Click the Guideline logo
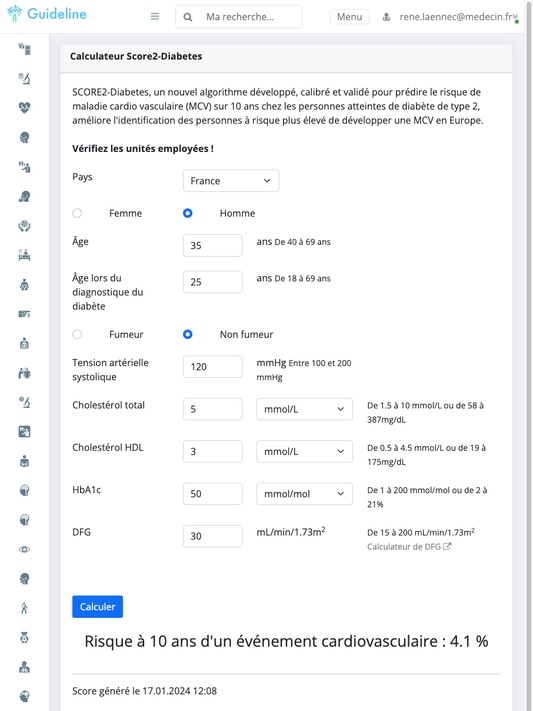 pos(47,14)
